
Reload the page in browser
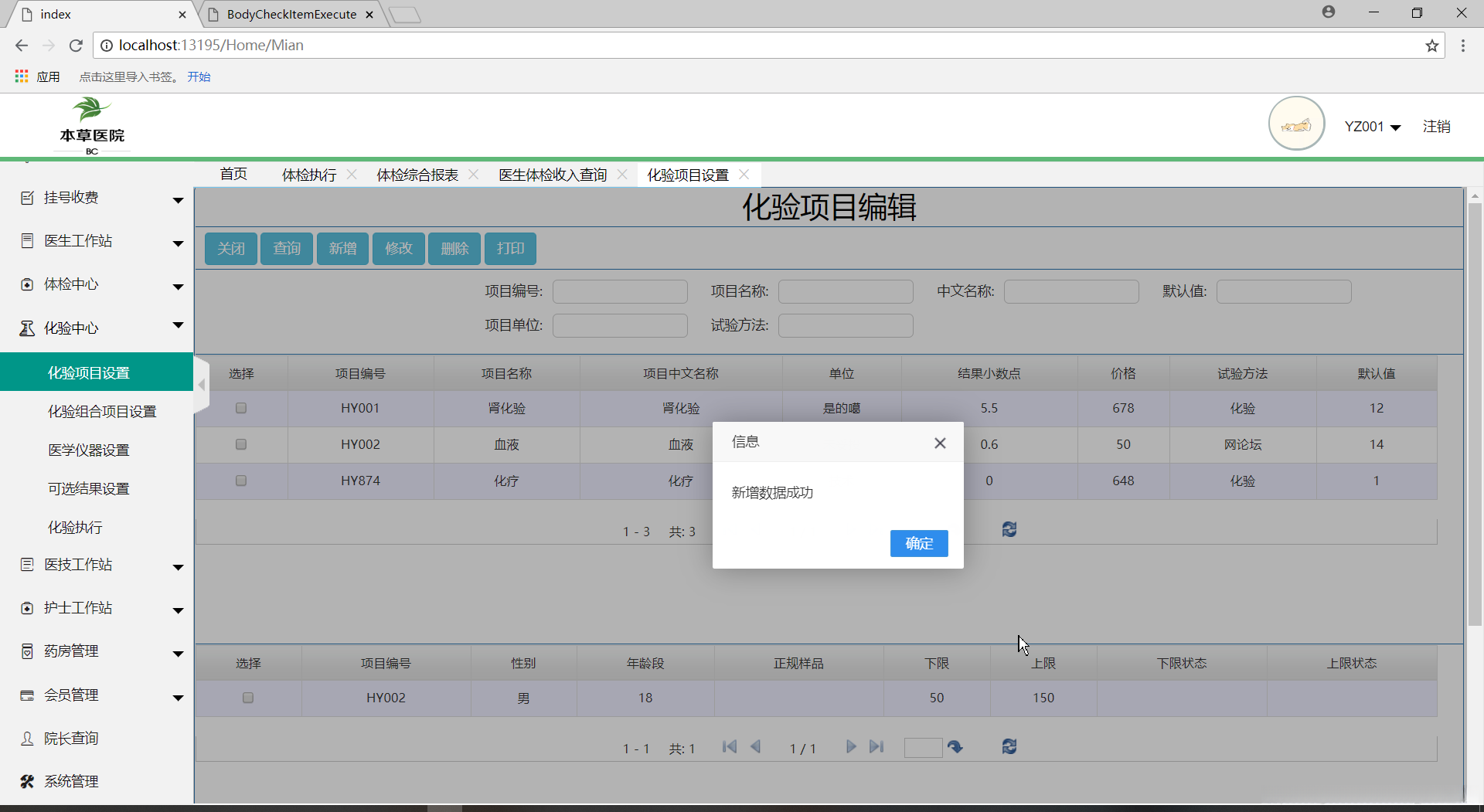click(76, 46)
